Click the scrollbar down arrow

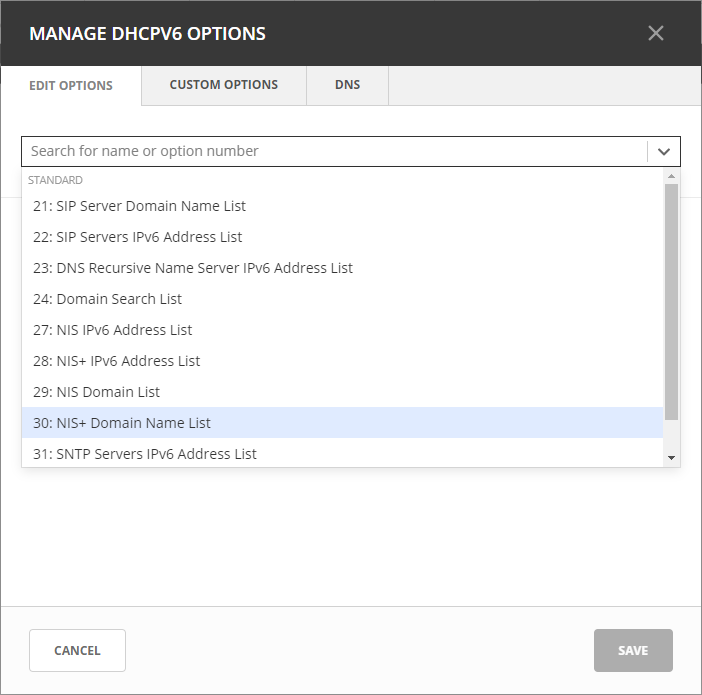click(x=671, y=458)
